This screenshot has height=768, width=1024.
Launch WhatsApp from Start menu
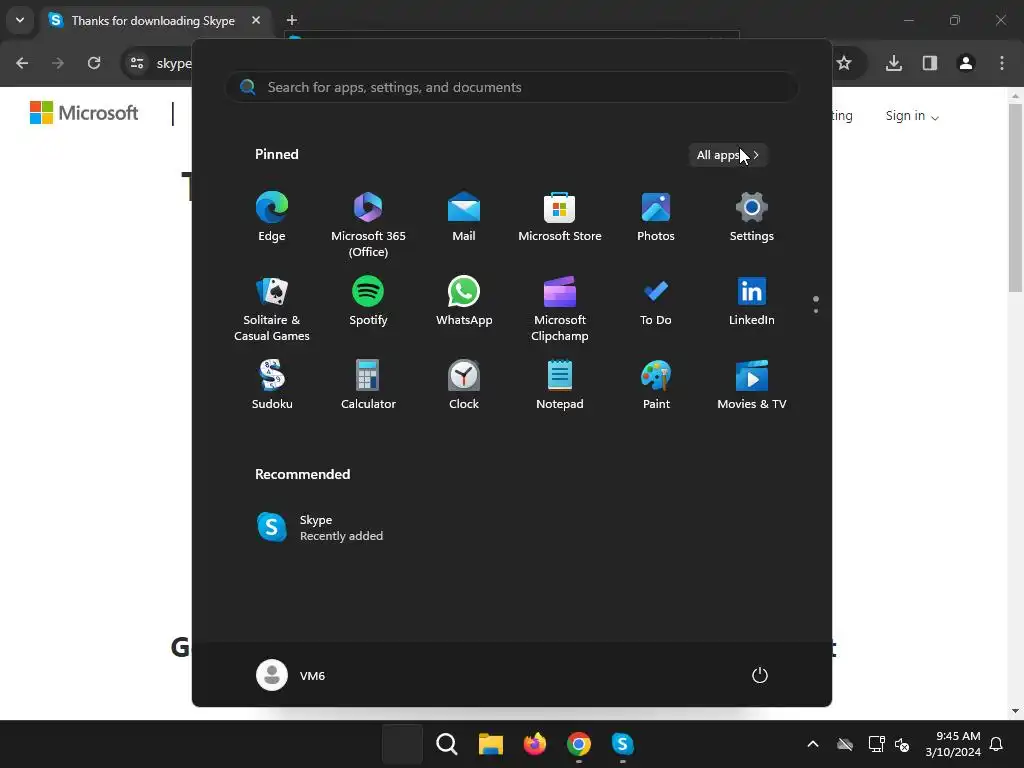(x=464, y=300)
